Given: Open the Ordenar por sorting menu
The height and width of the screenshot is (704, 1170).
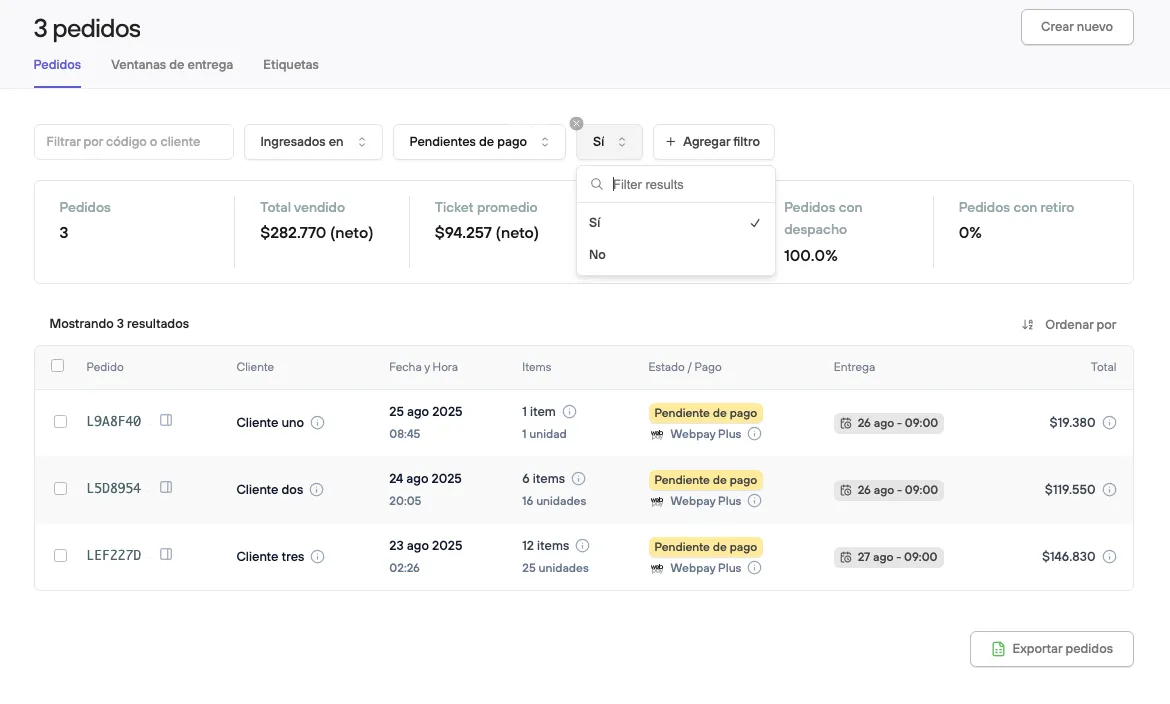Looking at the screenshot, I should 1069,325.
